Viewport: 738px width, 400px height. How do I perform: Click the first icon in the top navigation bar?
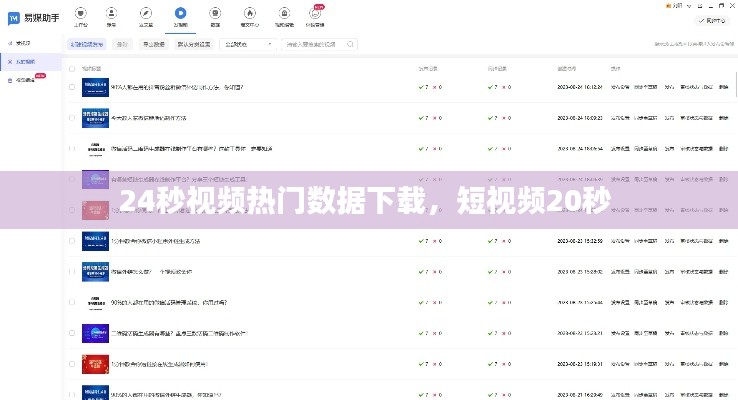81,17
